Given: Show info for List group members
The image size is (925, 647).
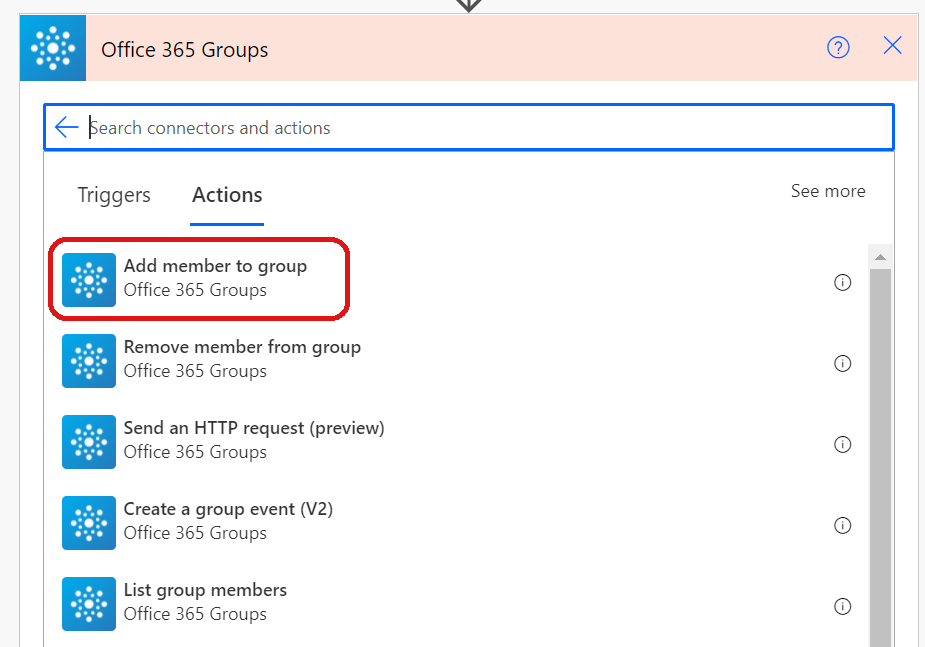Looking at the screenshot, I should pos(842,606).
